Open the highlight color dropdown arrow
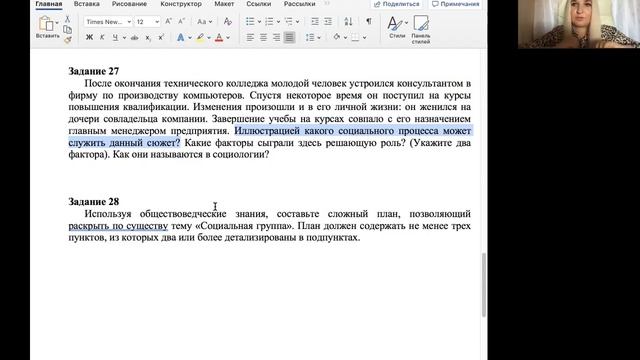Screen dimensions: 640x360 pyautogui.click(x=209, y=38)
